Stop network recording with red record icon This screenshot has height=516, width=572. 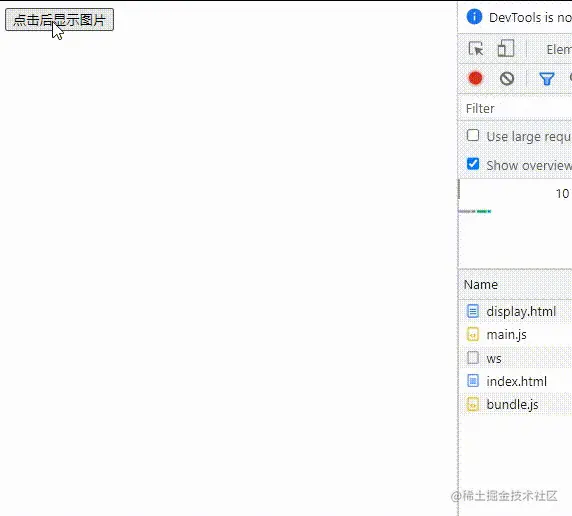pos(475,78)
